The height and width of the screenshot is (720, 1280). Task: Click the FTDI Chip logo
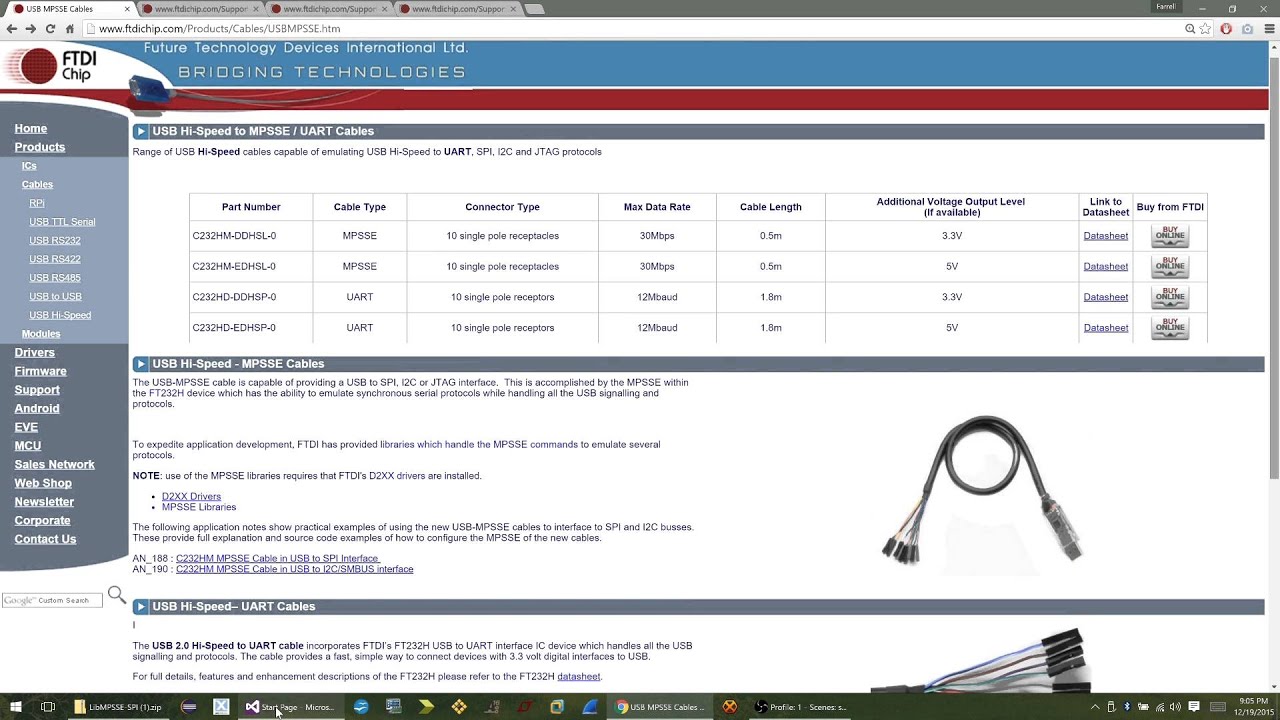tap(52, 66)
